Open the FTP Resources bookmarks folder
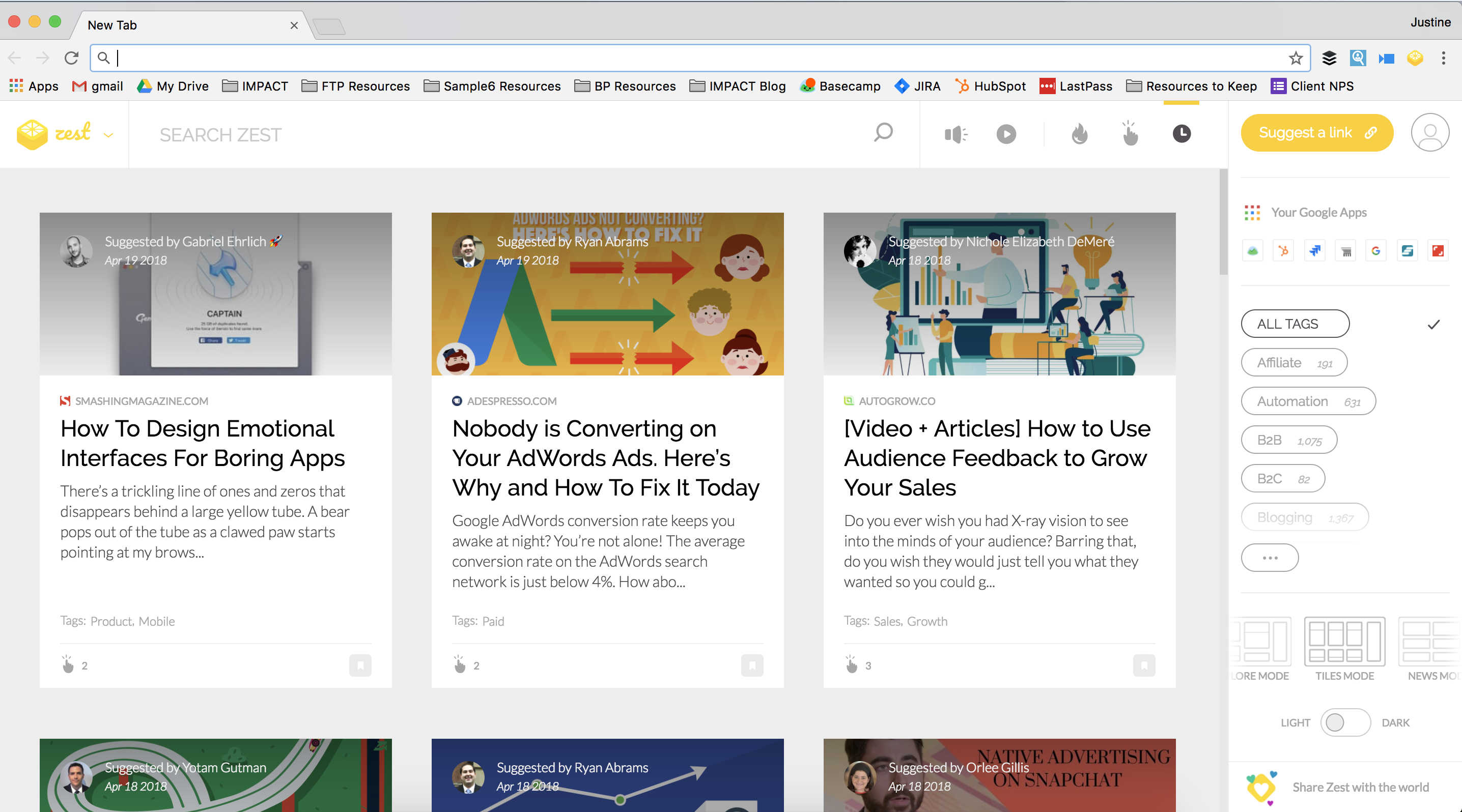Screen dimensions: 1462x812 [x=356, y=86]
